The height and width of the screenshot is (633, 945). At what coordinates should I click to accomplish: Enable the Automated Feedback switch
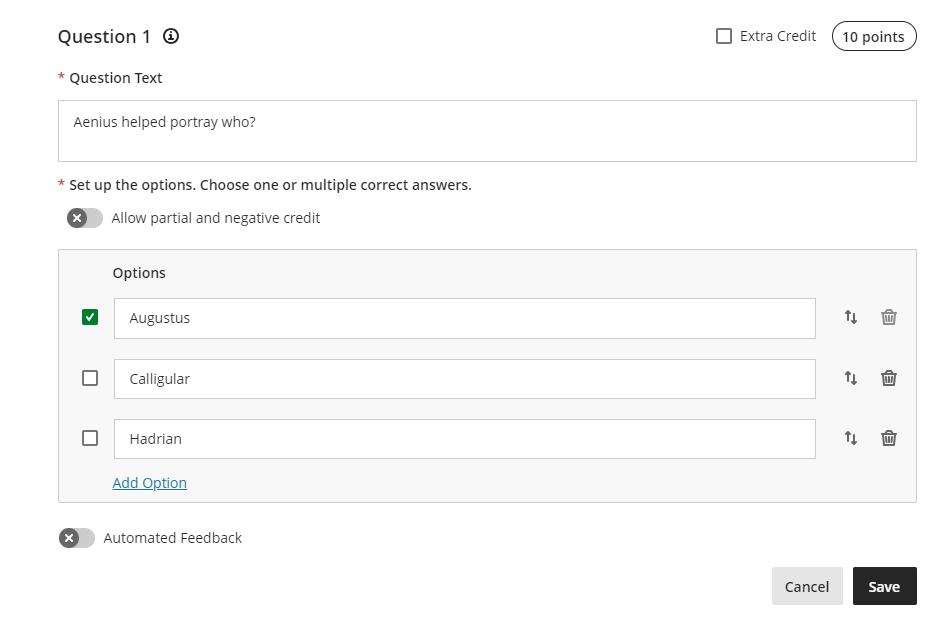pyautogui.click(x=77, y=538)
